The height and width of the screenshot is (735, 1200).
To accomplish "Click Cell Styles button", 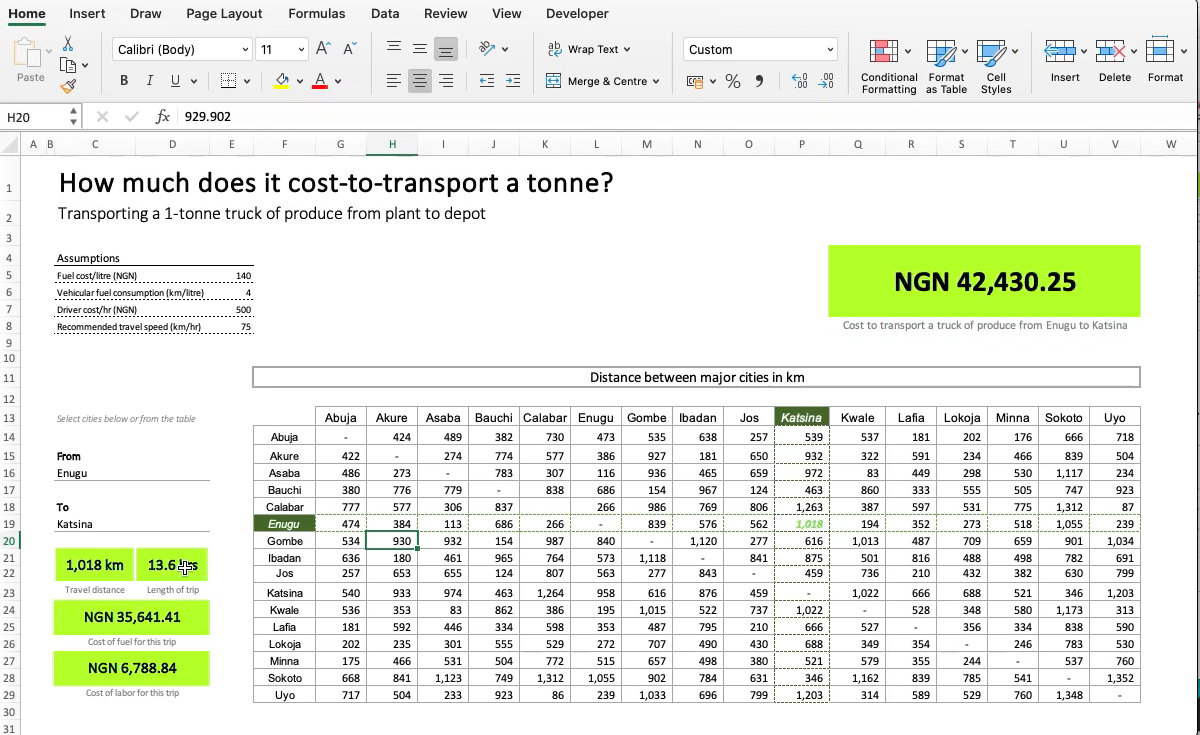I will point(996,66).
